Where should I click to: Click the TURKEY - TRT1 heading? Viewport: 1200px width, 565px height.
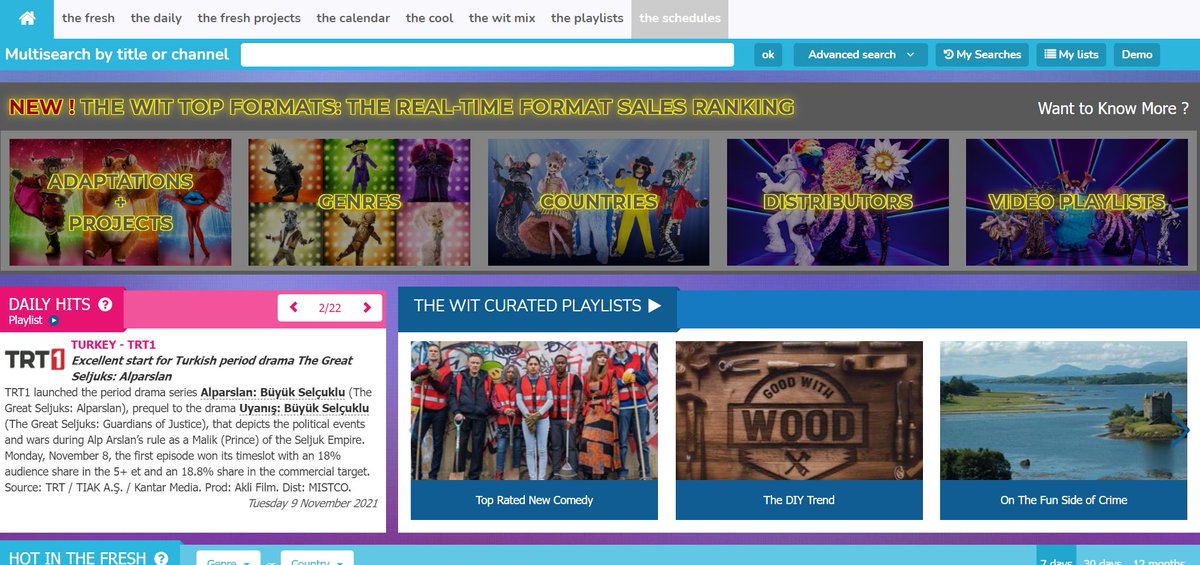coord(113,345)
